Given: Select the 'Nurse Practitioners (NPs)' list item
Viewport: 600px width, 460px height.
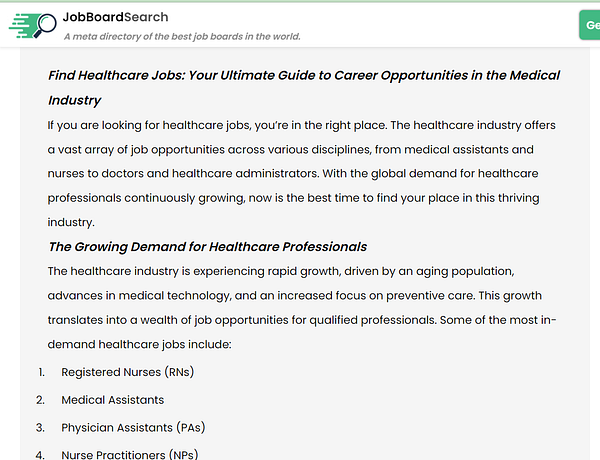Looking at the screenshot, I should point(130,454).
